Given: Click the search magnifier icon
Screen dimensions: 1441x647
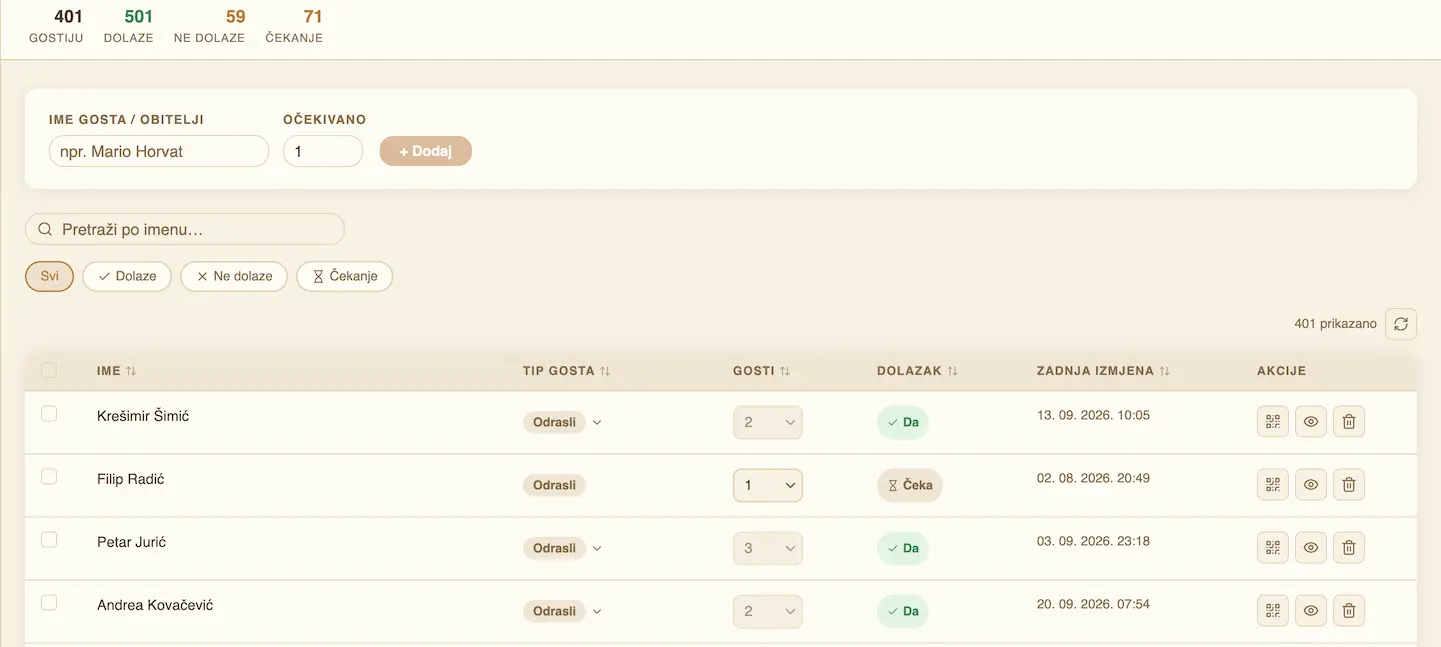Looking at the screenshot, I should click(45, 229).
